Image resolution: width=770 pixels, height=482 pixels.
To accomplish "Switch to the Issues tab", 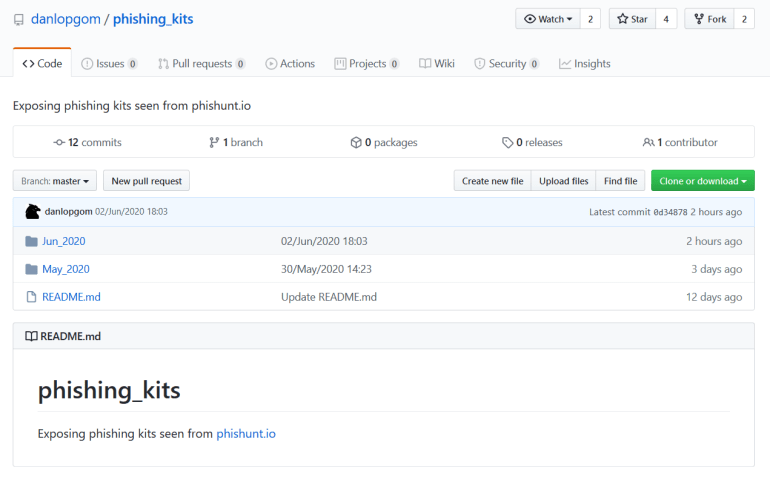I will coord(109,63).
